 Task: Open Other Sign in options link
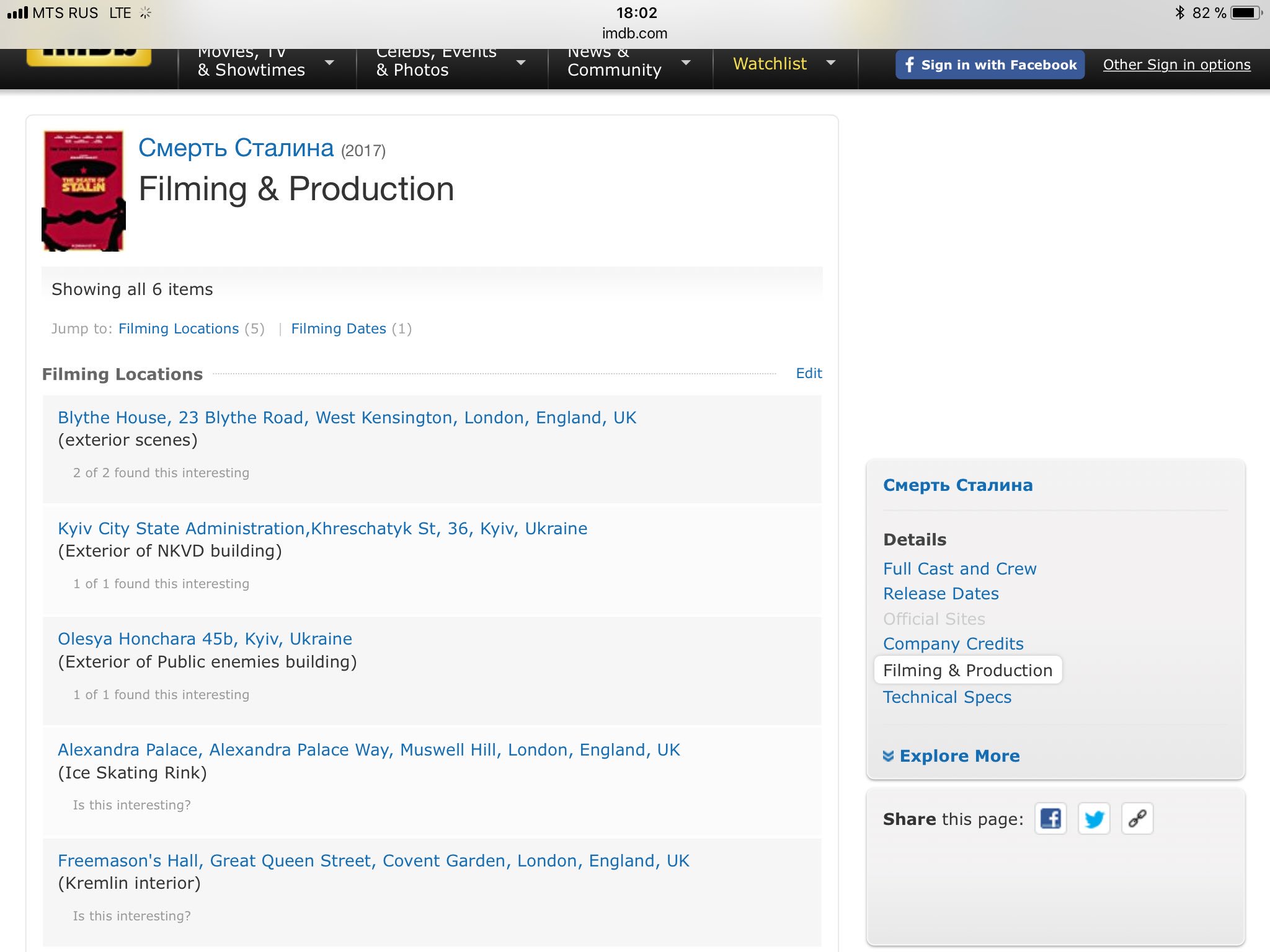coord(1176,64)
